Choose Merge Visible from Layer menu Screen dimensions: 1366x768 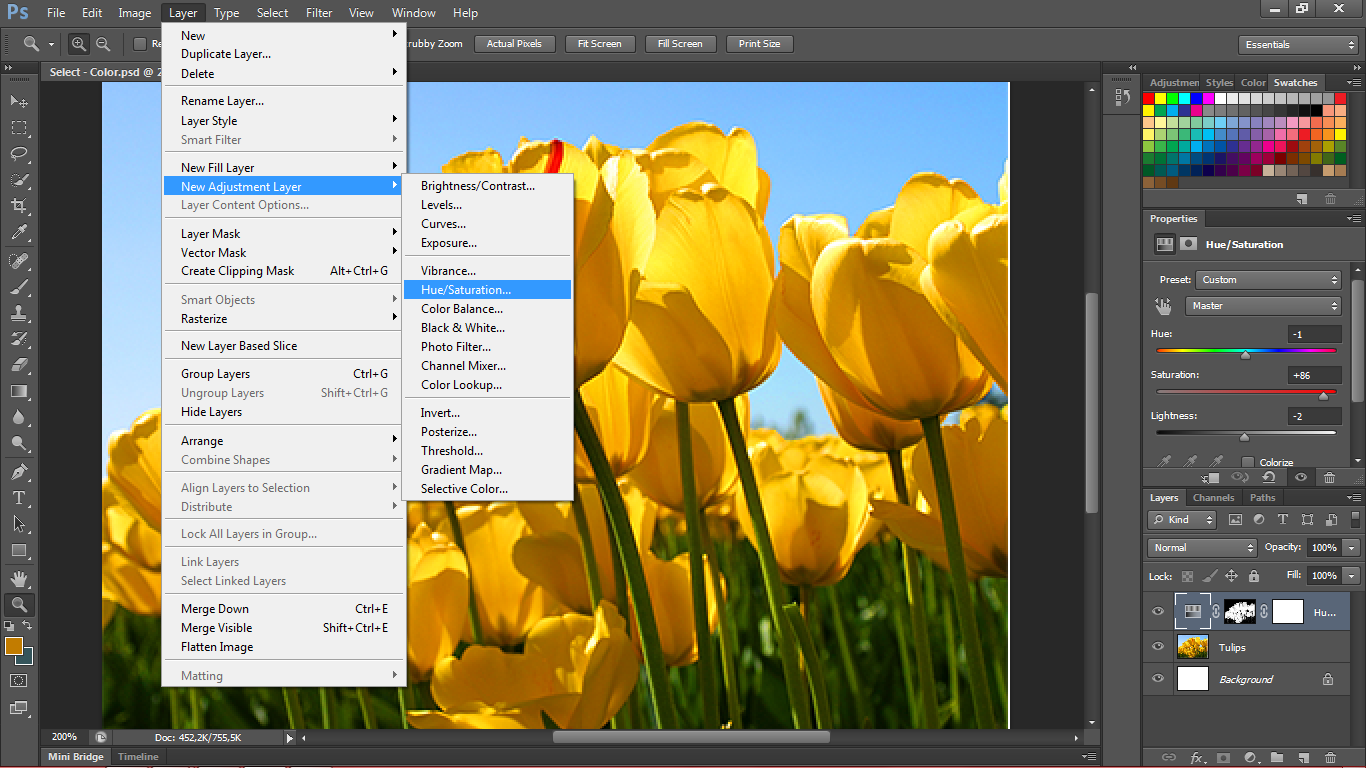pyautogui.click(x=285, y=628)
